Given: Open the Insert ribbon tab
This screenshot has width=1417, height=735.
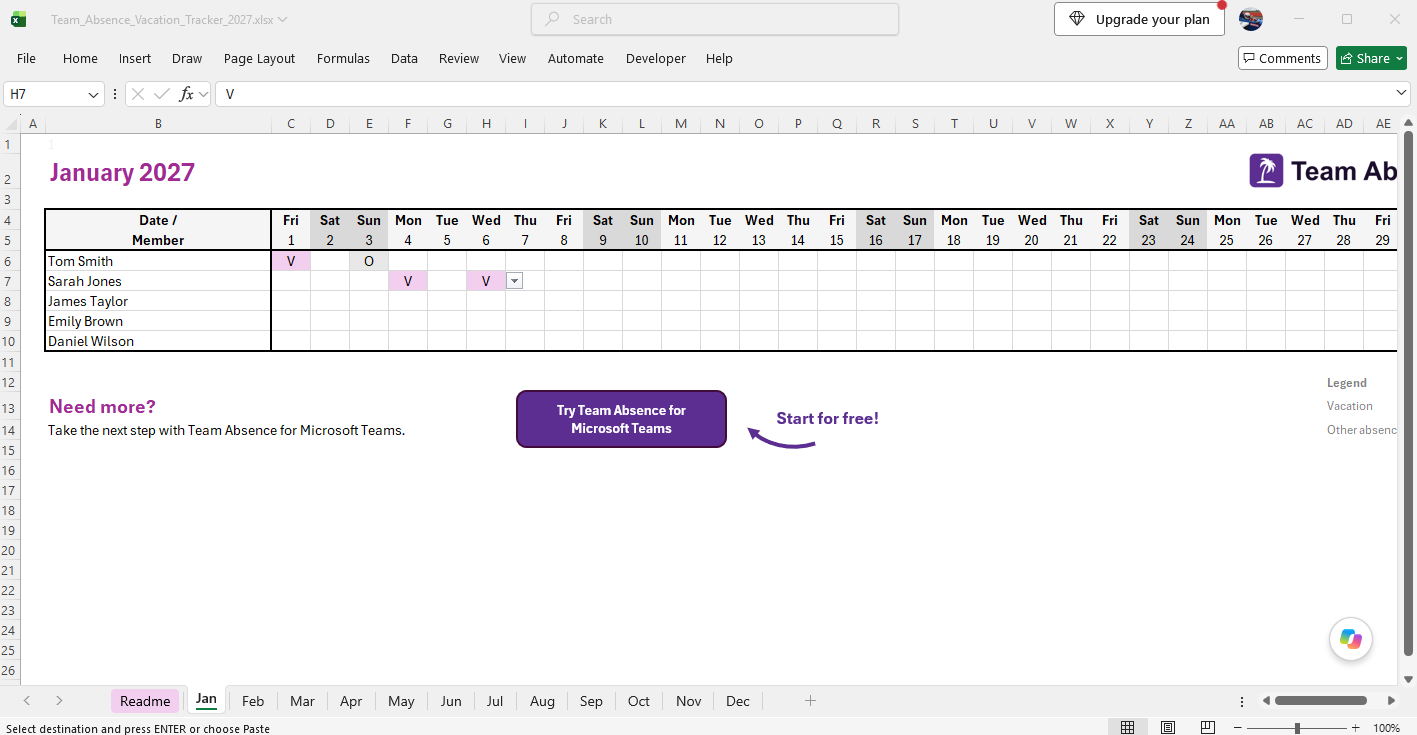Looking at the screenshot, I should point(135,59).
